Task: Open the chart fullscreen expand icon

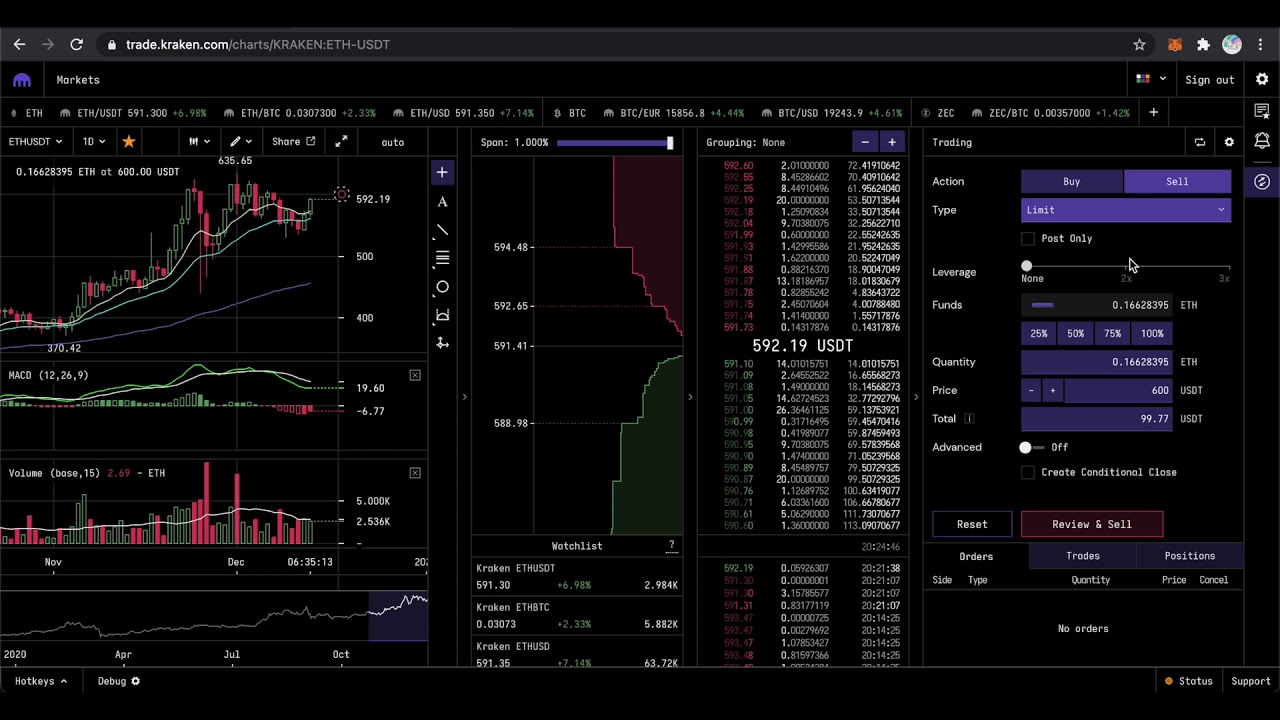Action: tap(341, 142)
